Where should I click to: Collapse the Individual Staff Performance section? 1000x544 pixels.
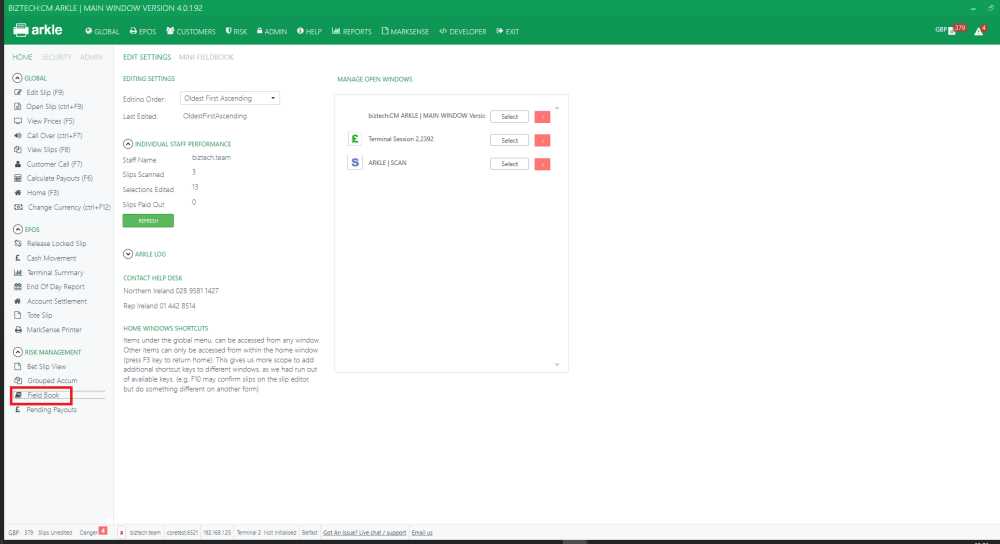pyautogui.click(x=128, y=144)
